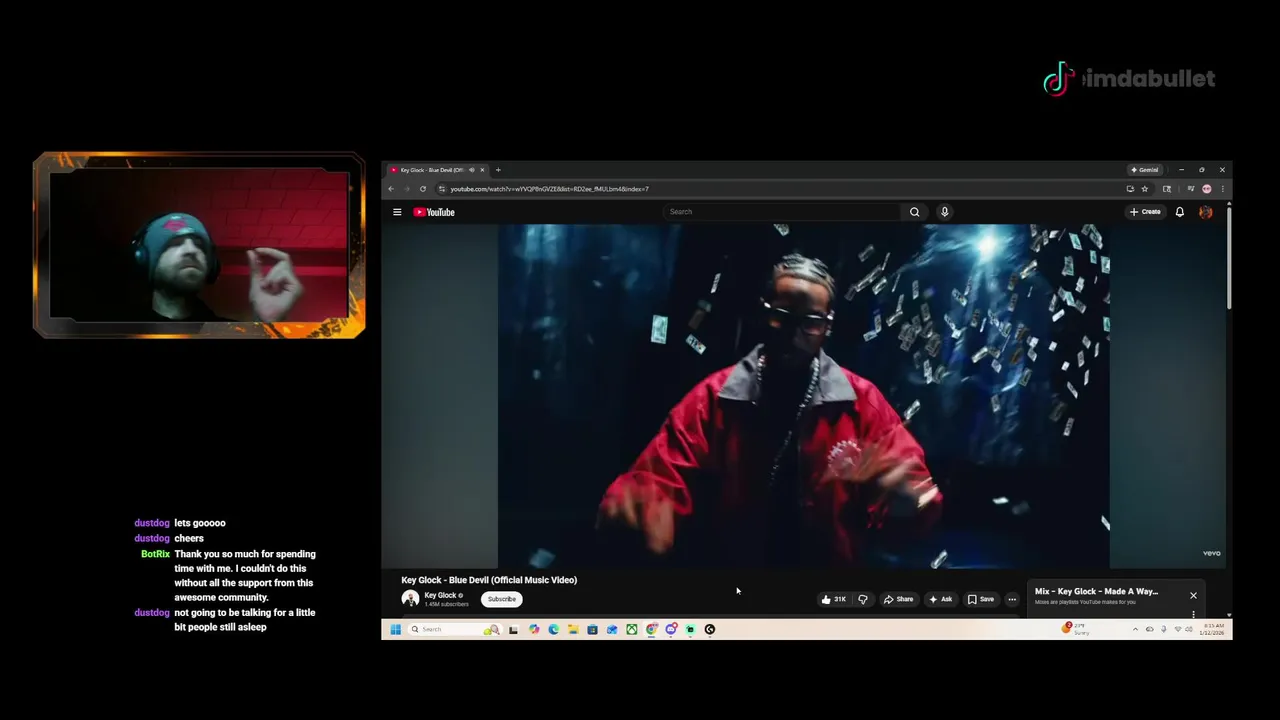Click the video title Key Glock - Blue Devil

click(x=489, y=580)
